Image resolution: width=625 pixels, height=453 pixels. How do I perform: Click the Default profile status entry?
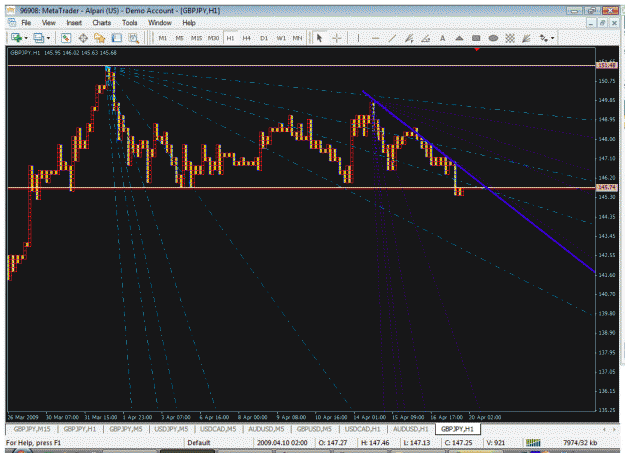coord(199,443)
